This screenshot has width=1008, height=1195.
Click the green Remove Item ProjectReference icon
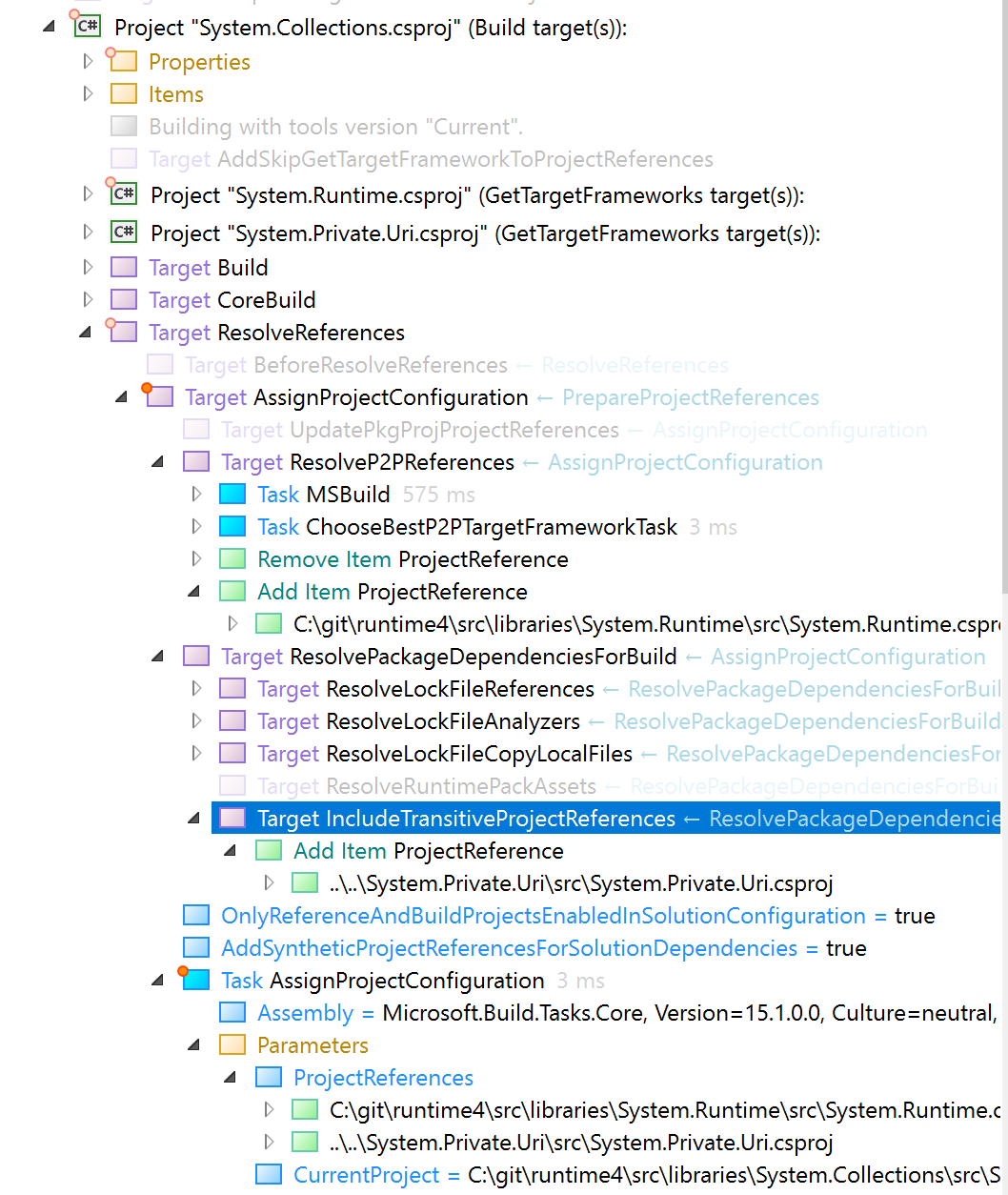click(232, 559)
